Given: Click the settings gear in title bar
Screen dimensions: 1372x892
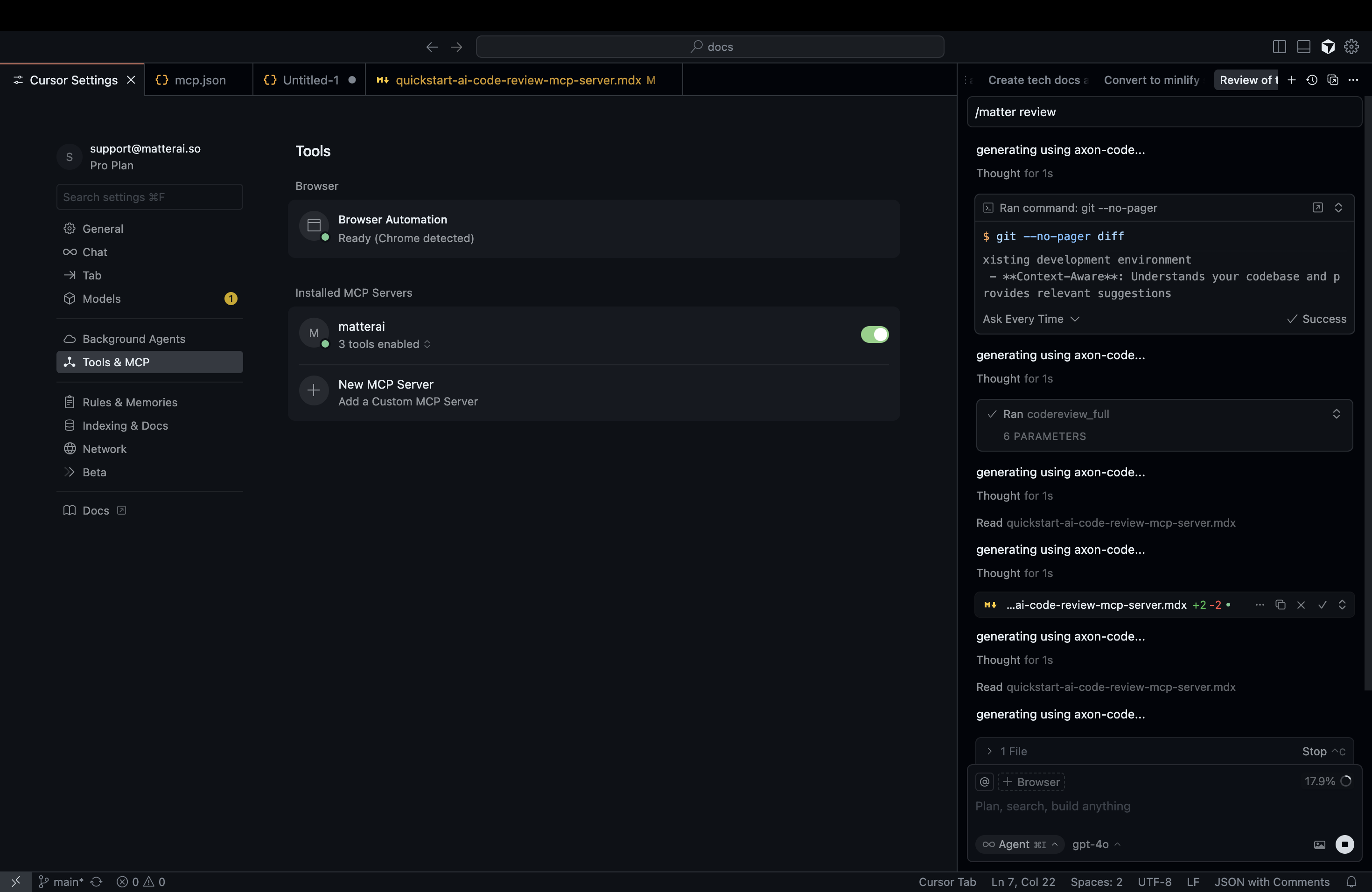Looking at the screenshot, I should click(x=1351, y=47).
